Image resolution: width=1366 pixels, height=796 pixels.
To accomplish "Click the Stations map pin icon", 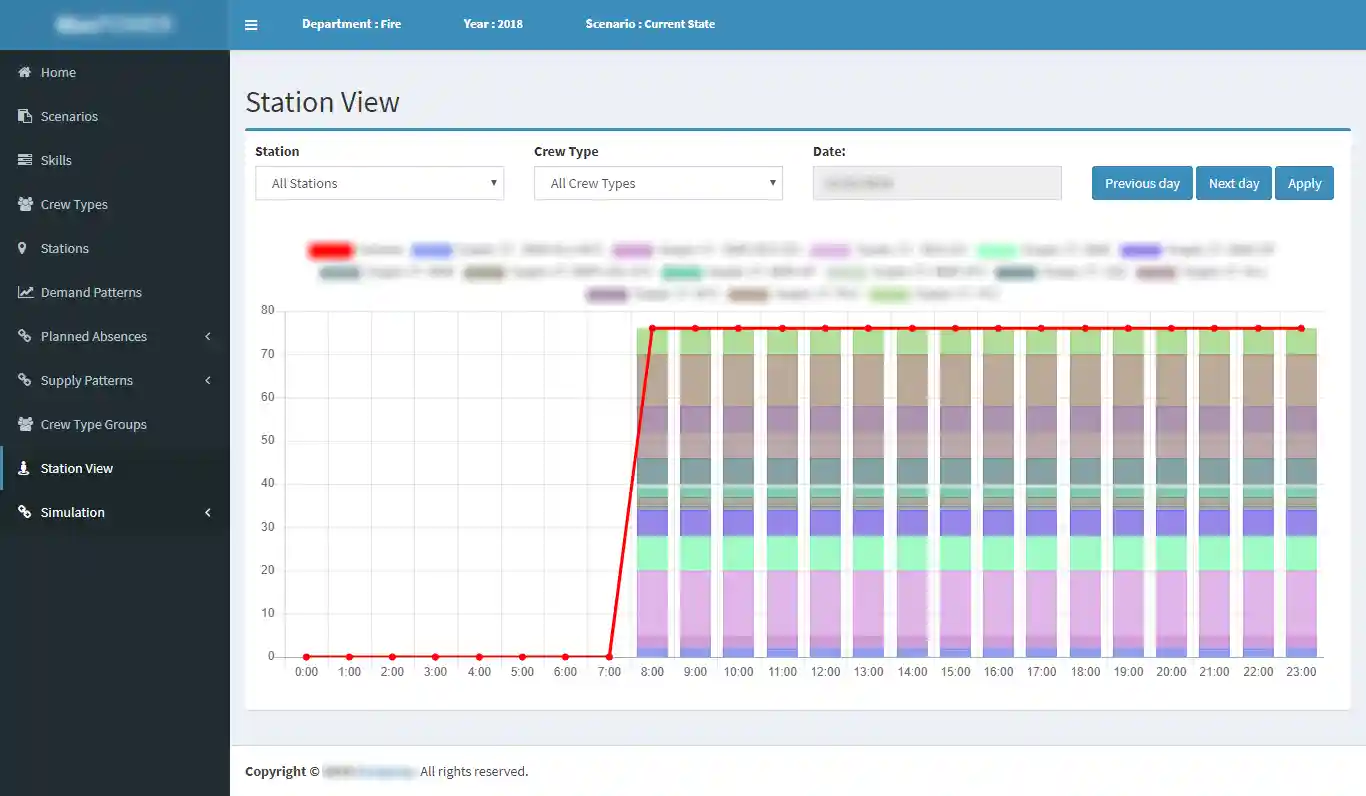I will coord(23,249).
